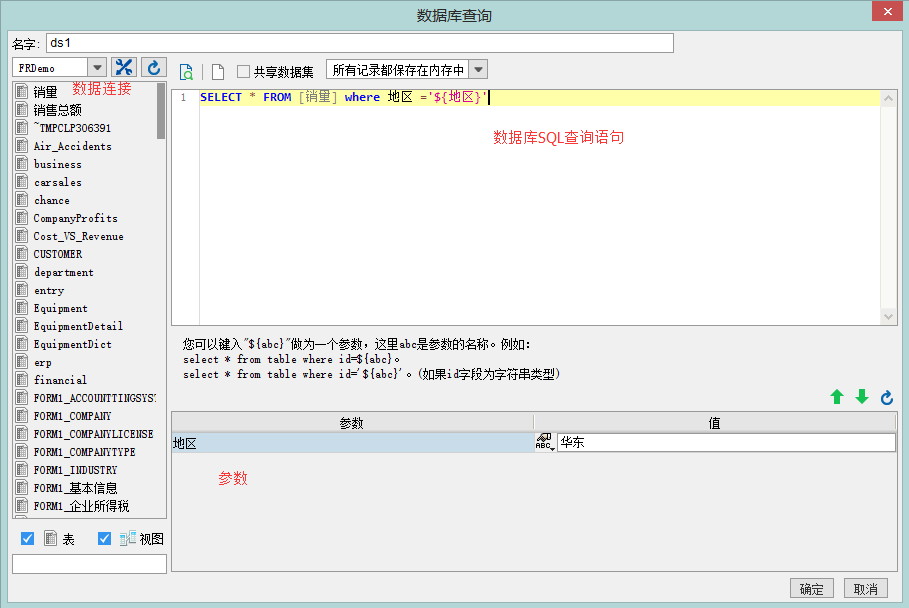Click the view icon next to 视图 checkbox

click(x=128, y=538)
